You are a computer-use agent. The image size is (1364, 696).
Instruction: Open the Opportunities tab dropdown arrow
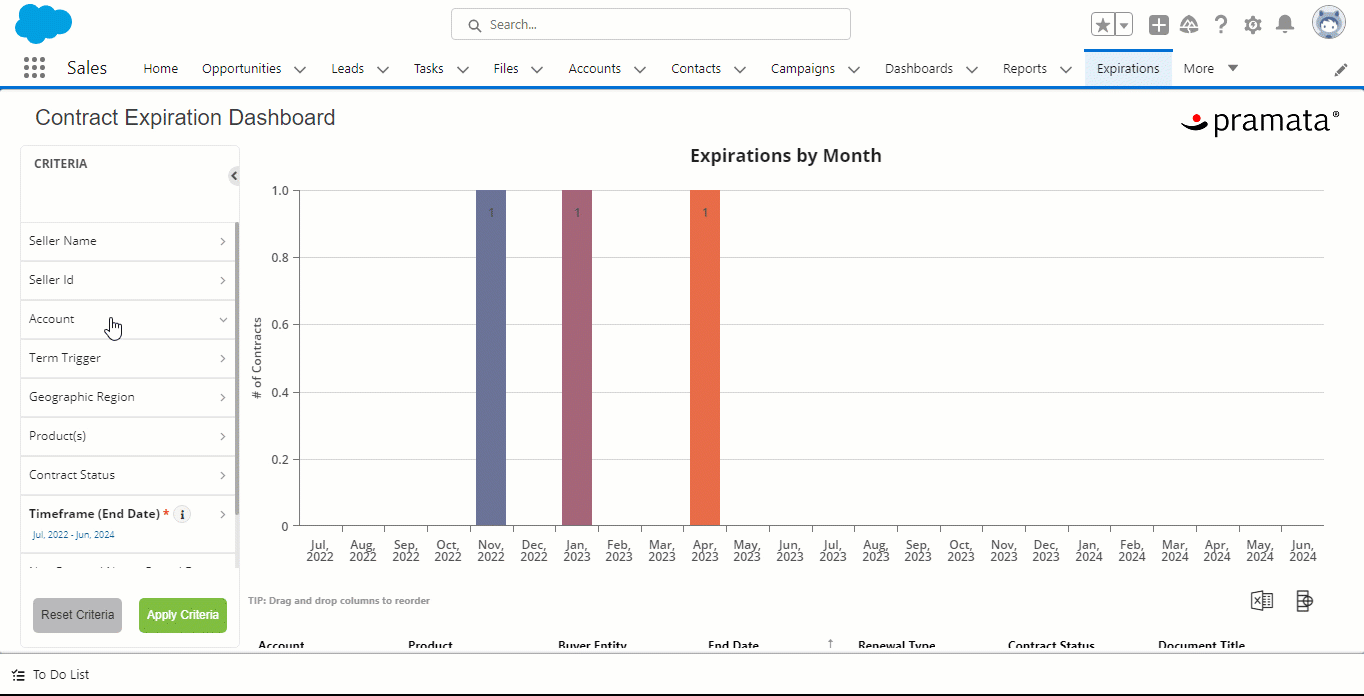click(300, 69)
